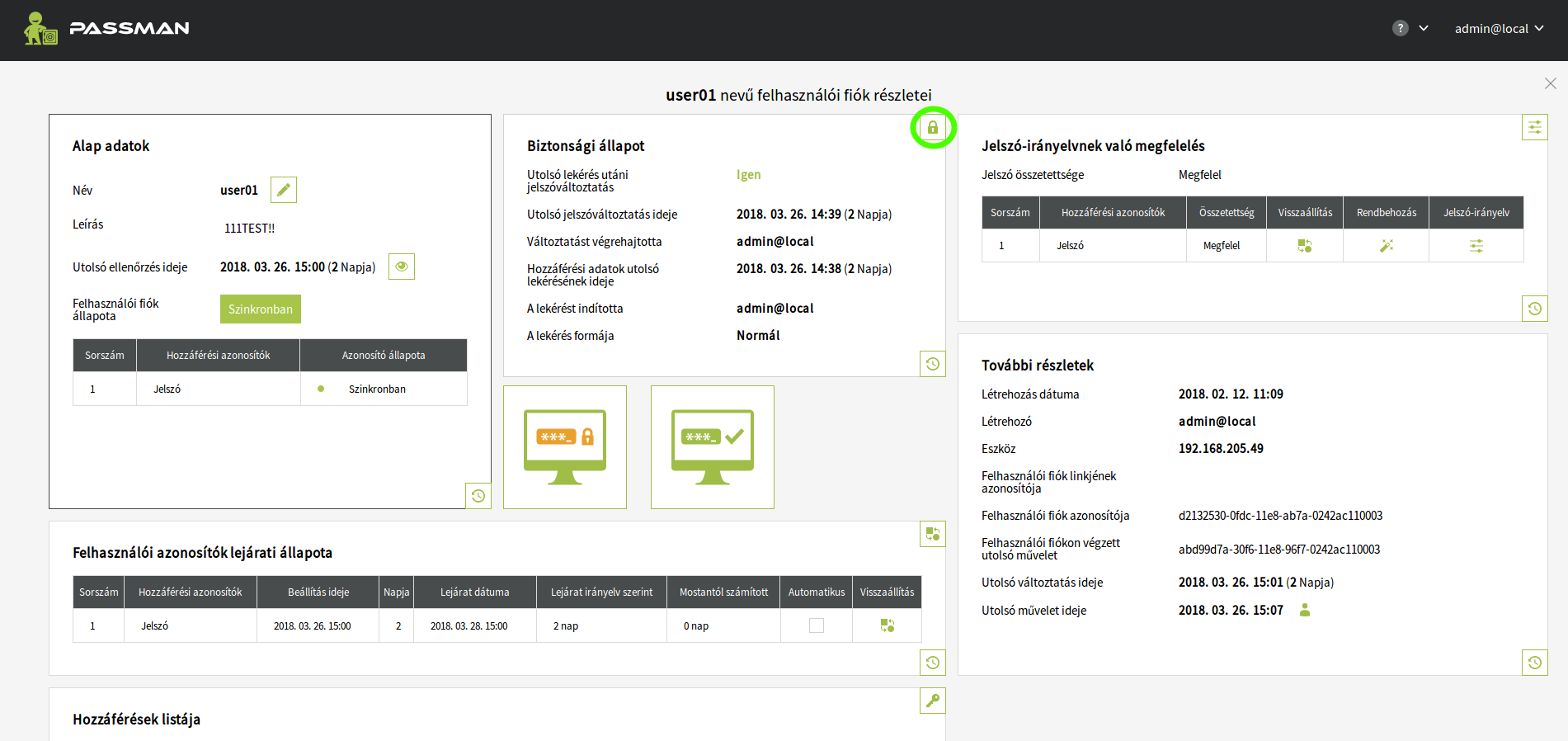The image size is (1568, 741).
Task: Open history of Alap adatok panel
Action: 478,496
